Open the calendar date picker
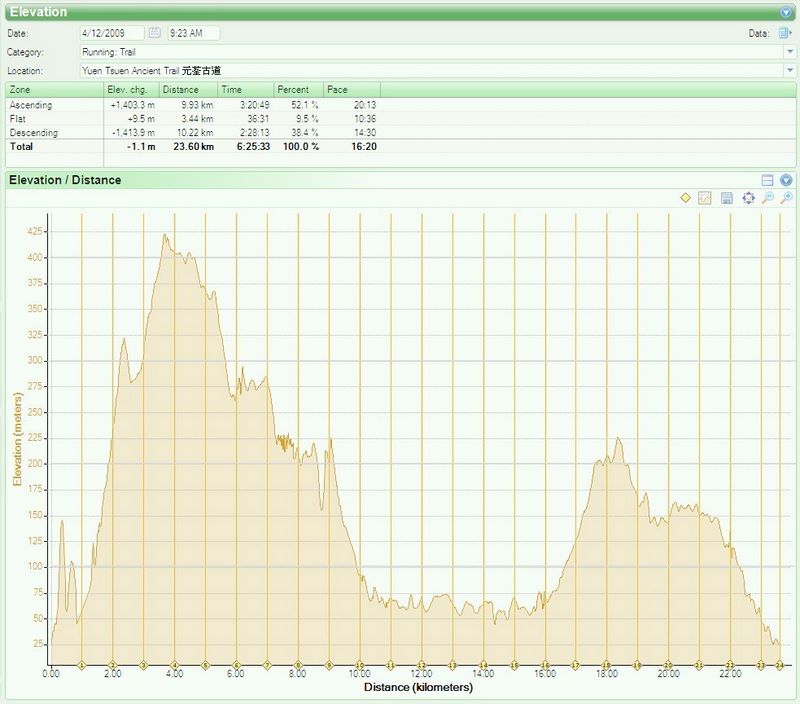 [154, 33]
